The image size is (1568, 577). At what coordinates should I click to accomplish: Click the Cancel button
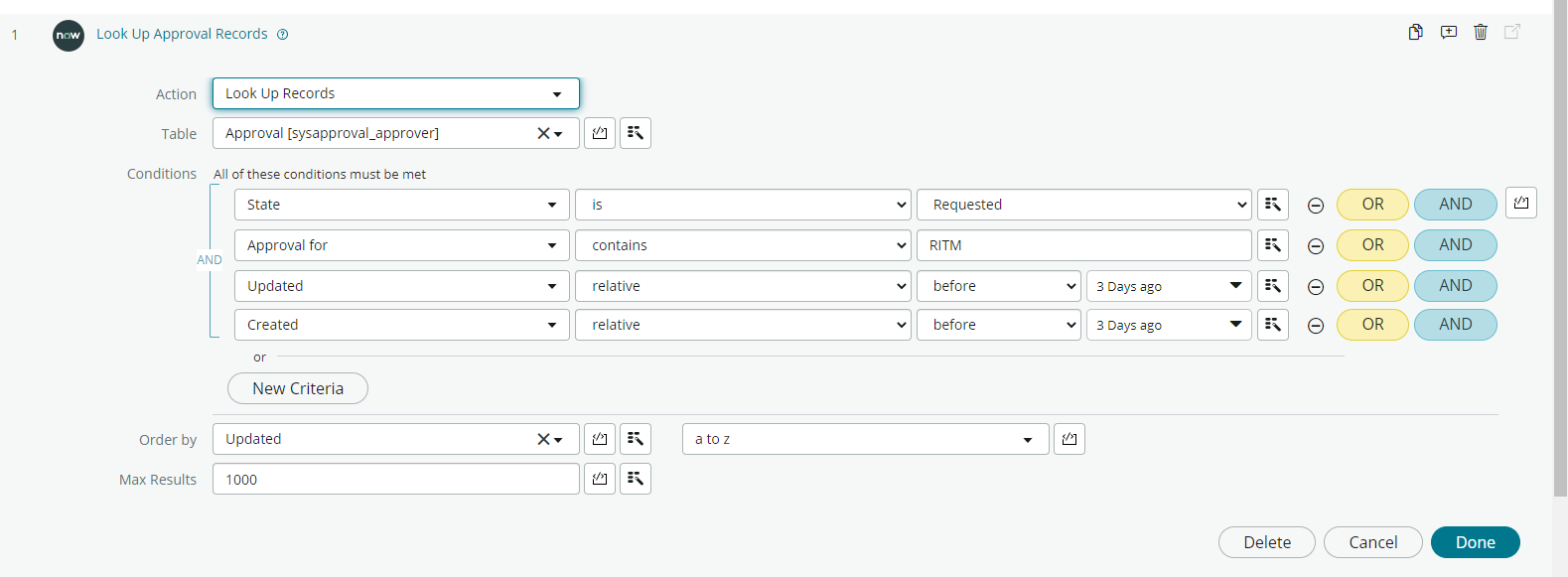coord(1373,542)
